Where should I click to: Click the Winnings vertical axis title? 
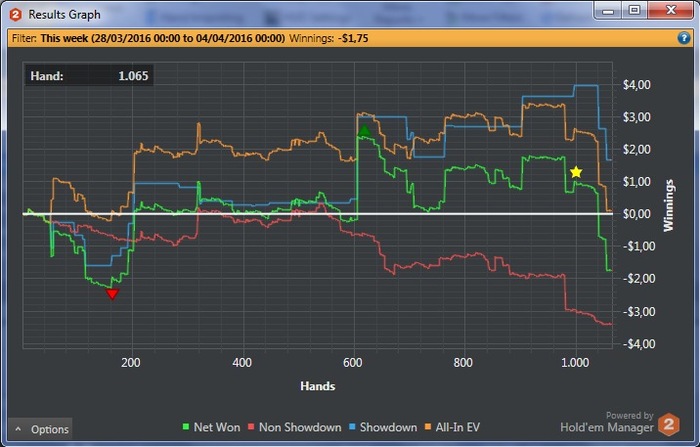point(668,205)
